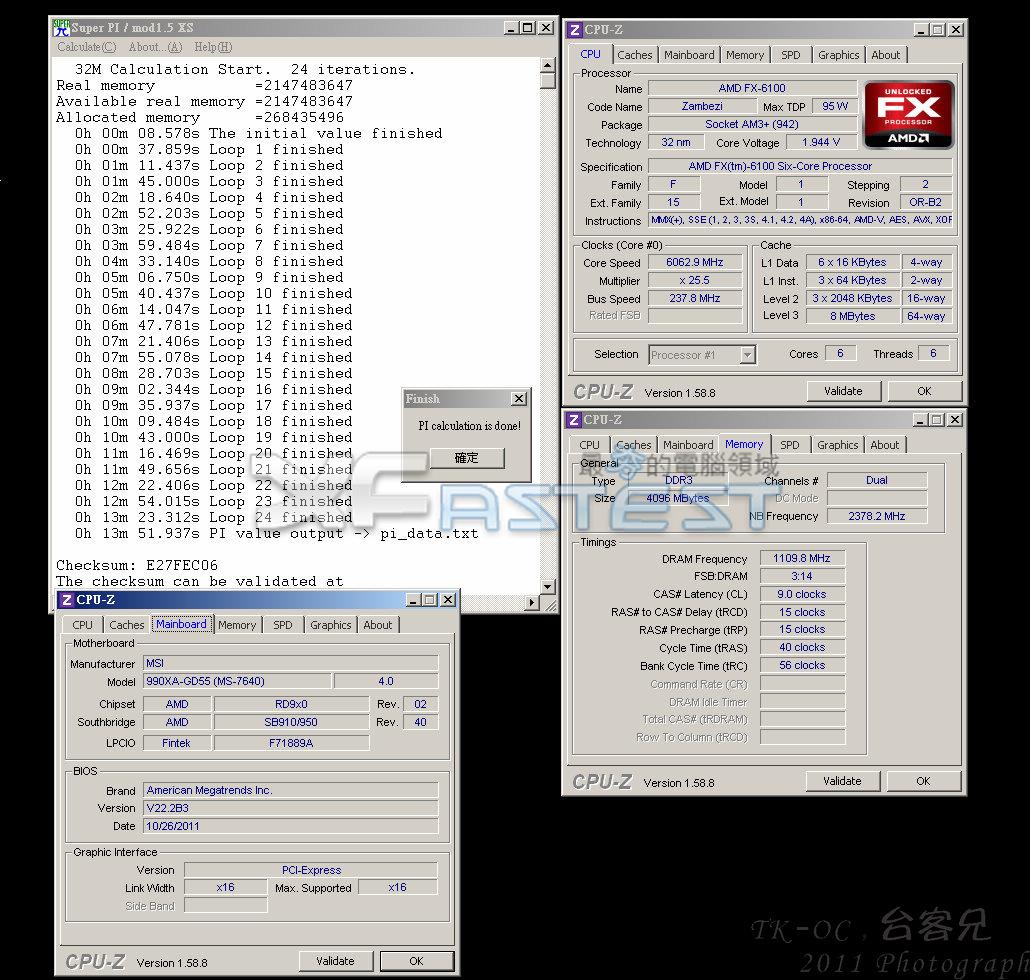Switch to Graphics tab in Mainboard CPU-Z window
This screenshot has width=1030, height=980.
(330, 625)
